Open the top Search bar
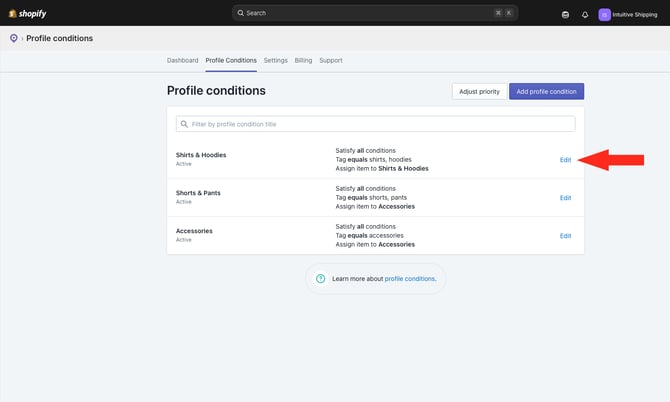 click(x=375, y=13)
